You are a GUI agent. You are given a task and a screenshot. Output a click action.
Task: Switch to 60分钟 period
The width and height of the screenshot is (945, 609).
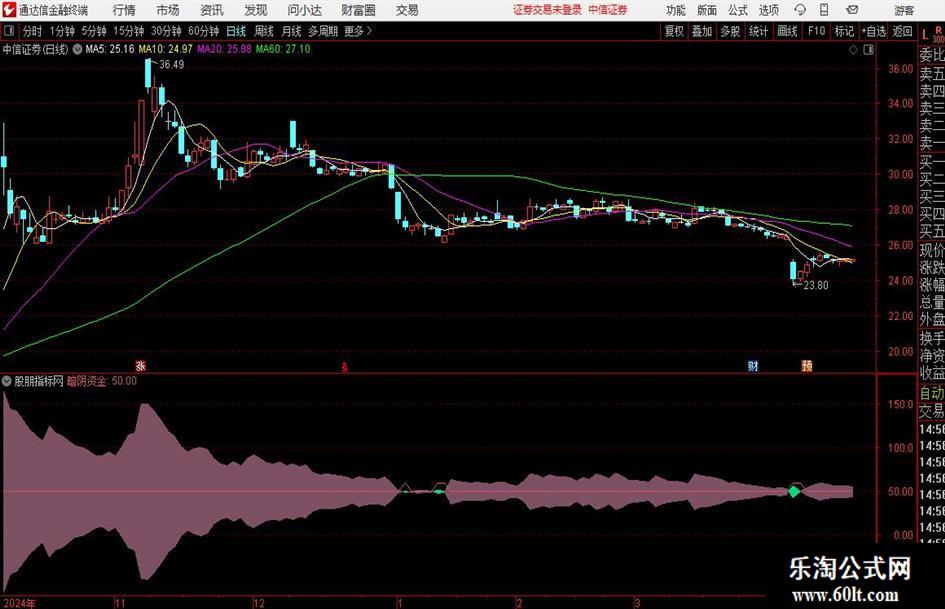coord(203,31)
